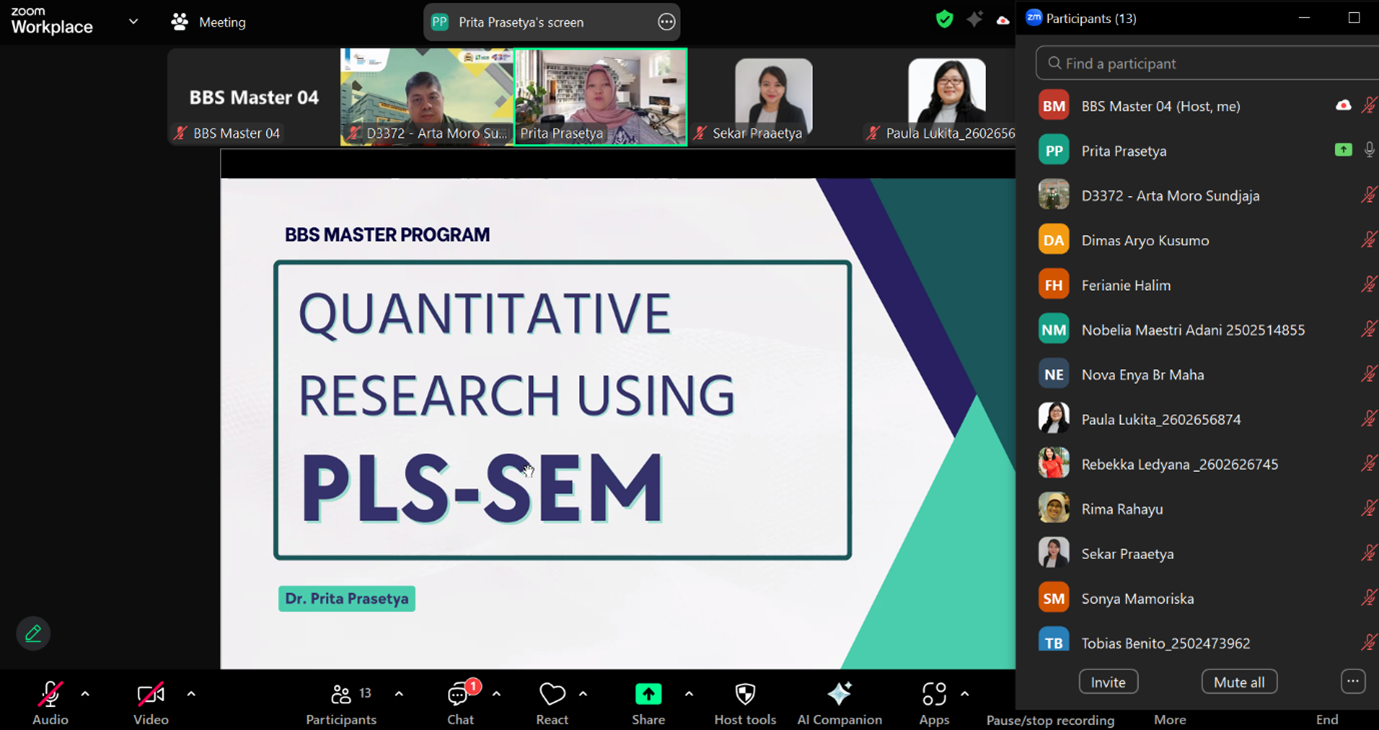
Task: Open options for Prita Prasetya's screen
Action: pyautogui.click(x=666, y=22)
